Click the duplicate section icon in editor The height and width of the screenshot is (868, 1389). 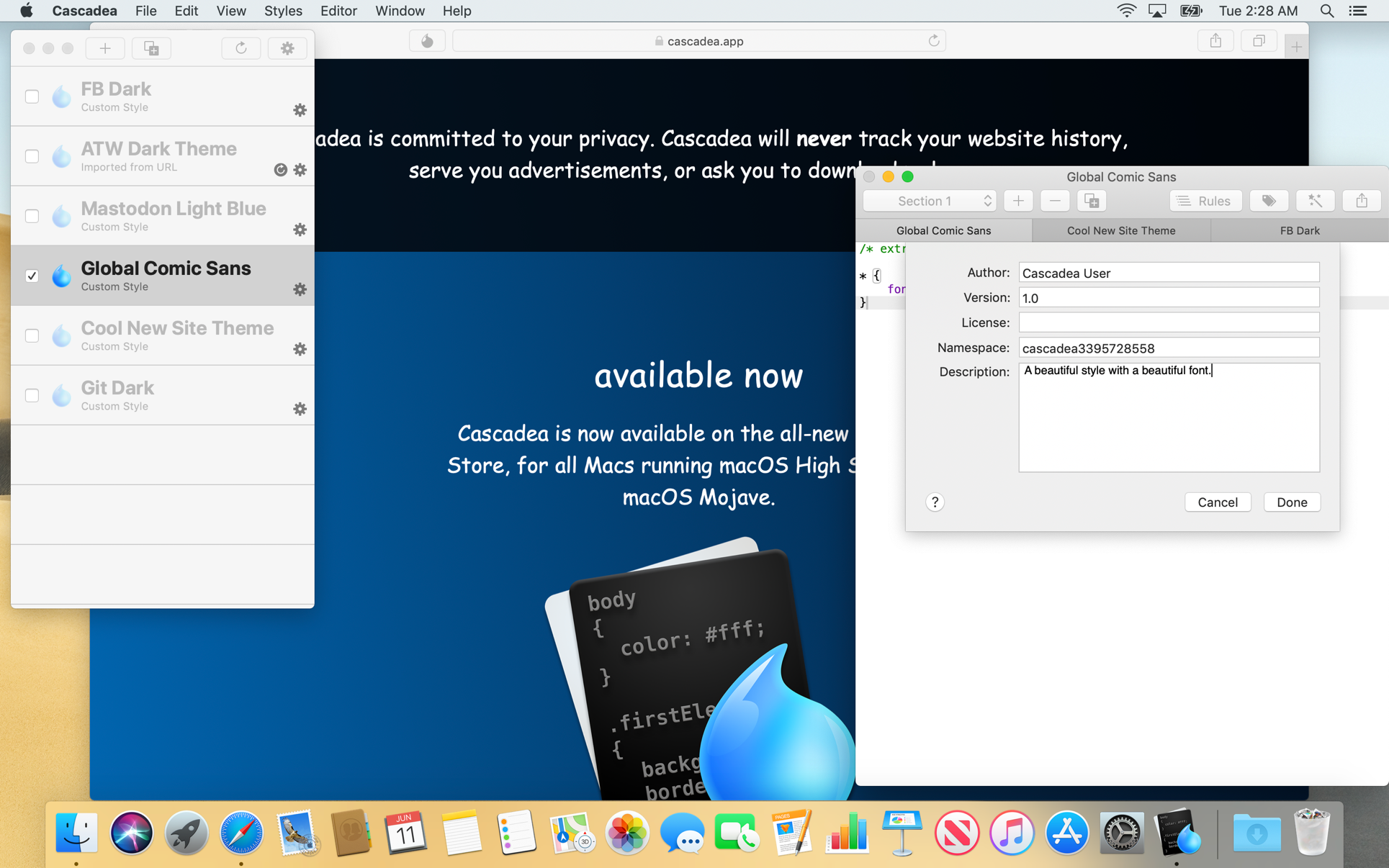[1092, 201]
